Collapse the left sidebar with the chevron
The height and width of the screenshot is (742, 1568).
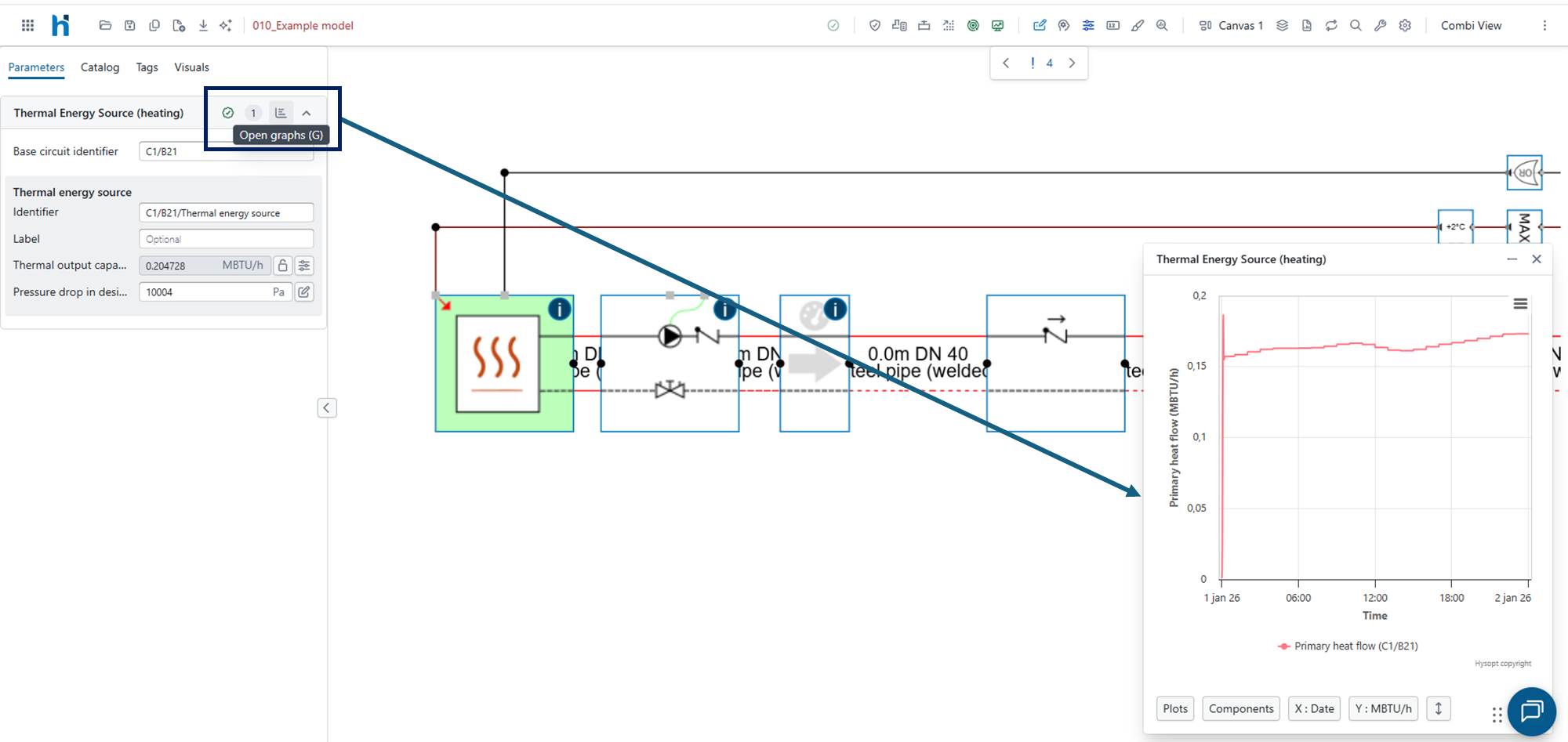(x=327, y=407)
